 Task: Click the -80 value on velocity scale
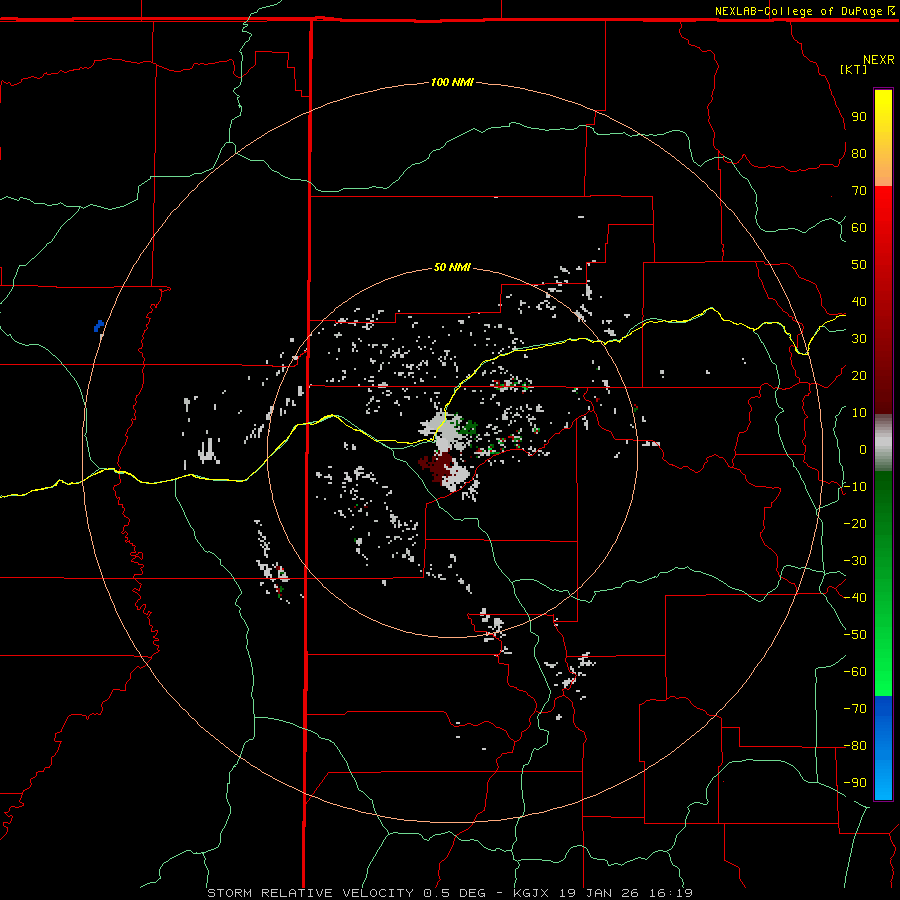(855, 746)
